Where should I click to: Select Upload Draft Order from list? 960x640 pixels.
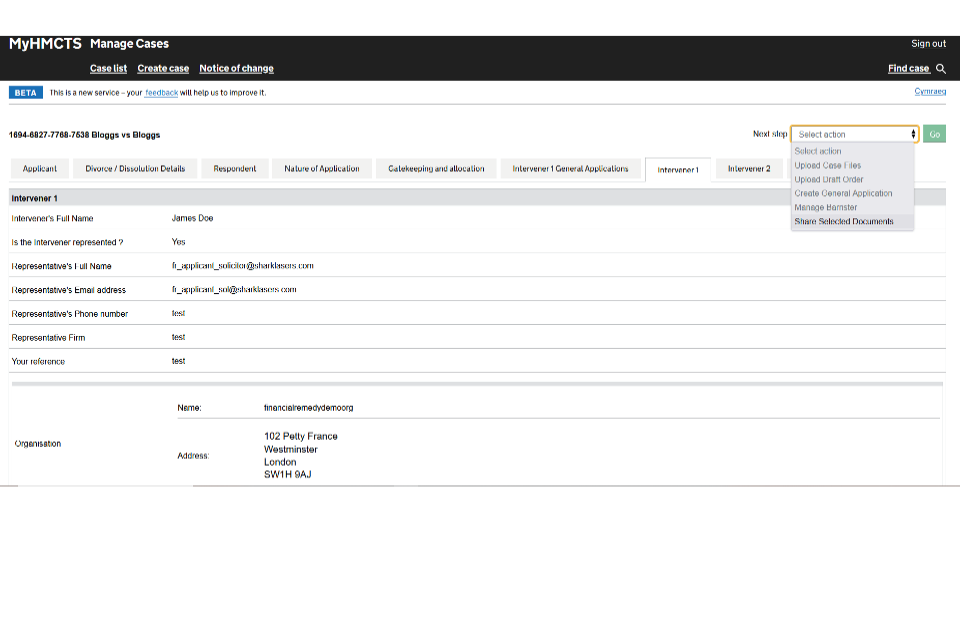tap(828, 180)
